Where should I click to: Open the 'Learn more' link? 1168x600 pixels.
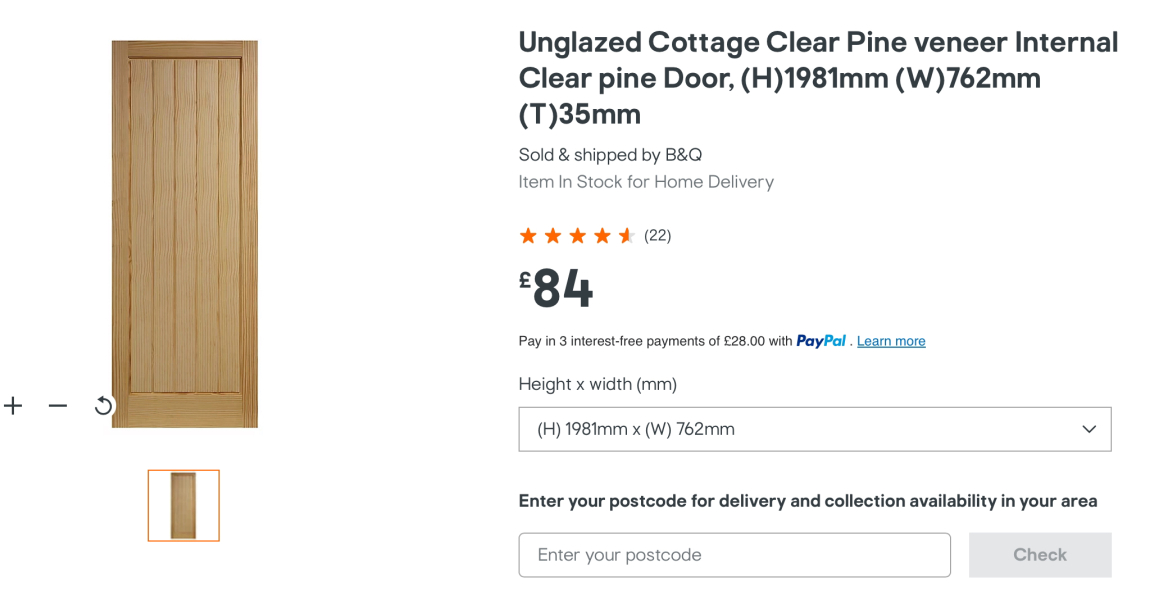(890, 340)
